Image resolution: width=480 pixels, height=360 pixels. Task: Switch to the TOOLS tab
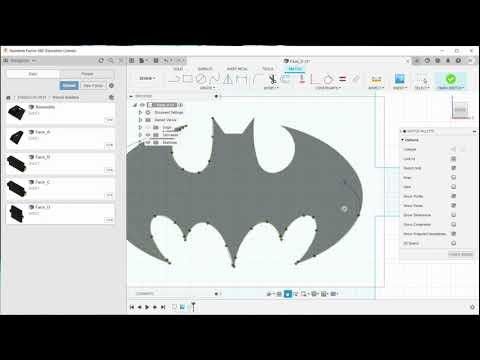pyautogui.click(x=268, y=69)
